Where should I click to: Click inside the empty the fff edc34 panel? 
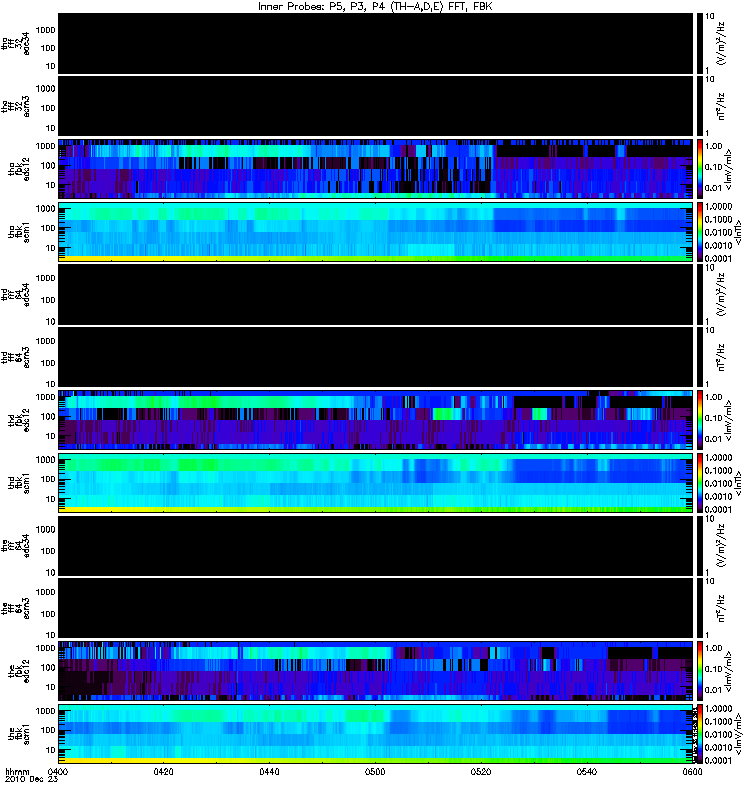click(x=376, y=545)
